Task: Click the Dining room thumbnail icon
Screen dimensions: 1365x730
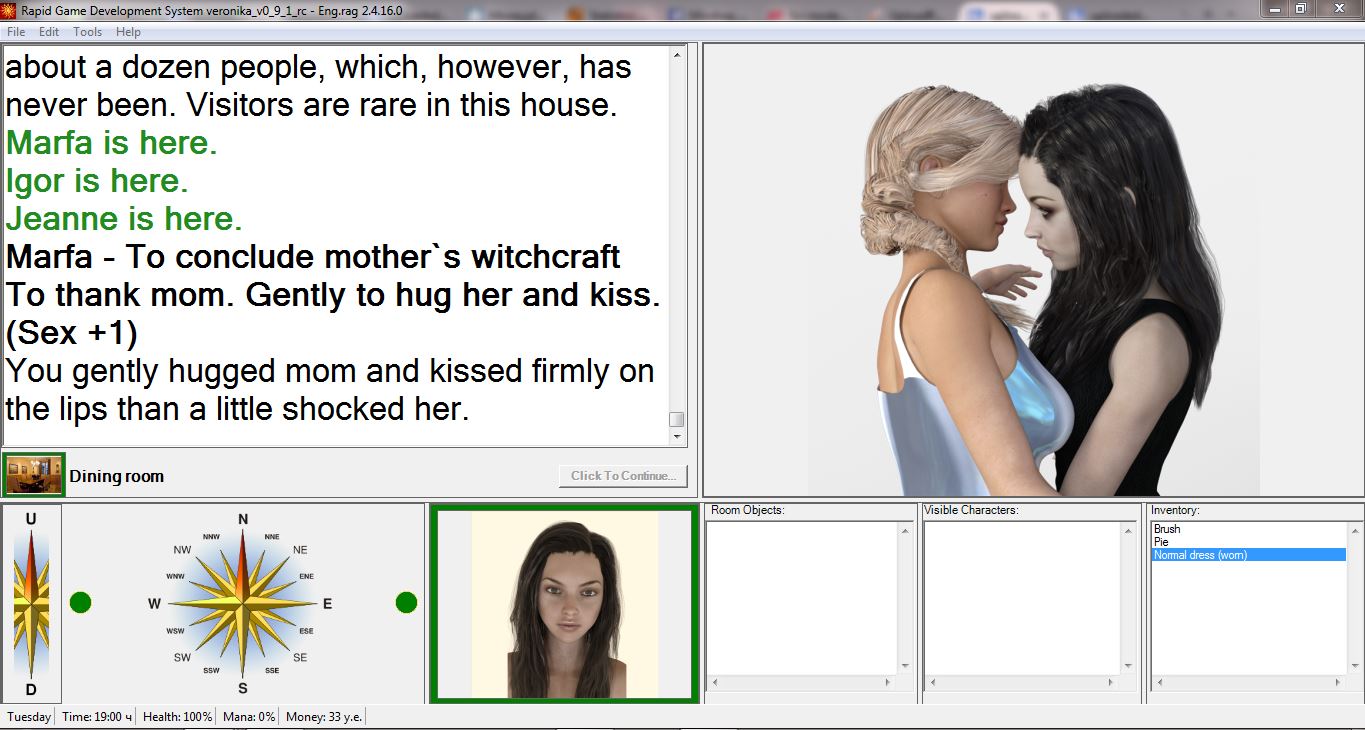Action: pyautogui.click(x=34, y=475)
